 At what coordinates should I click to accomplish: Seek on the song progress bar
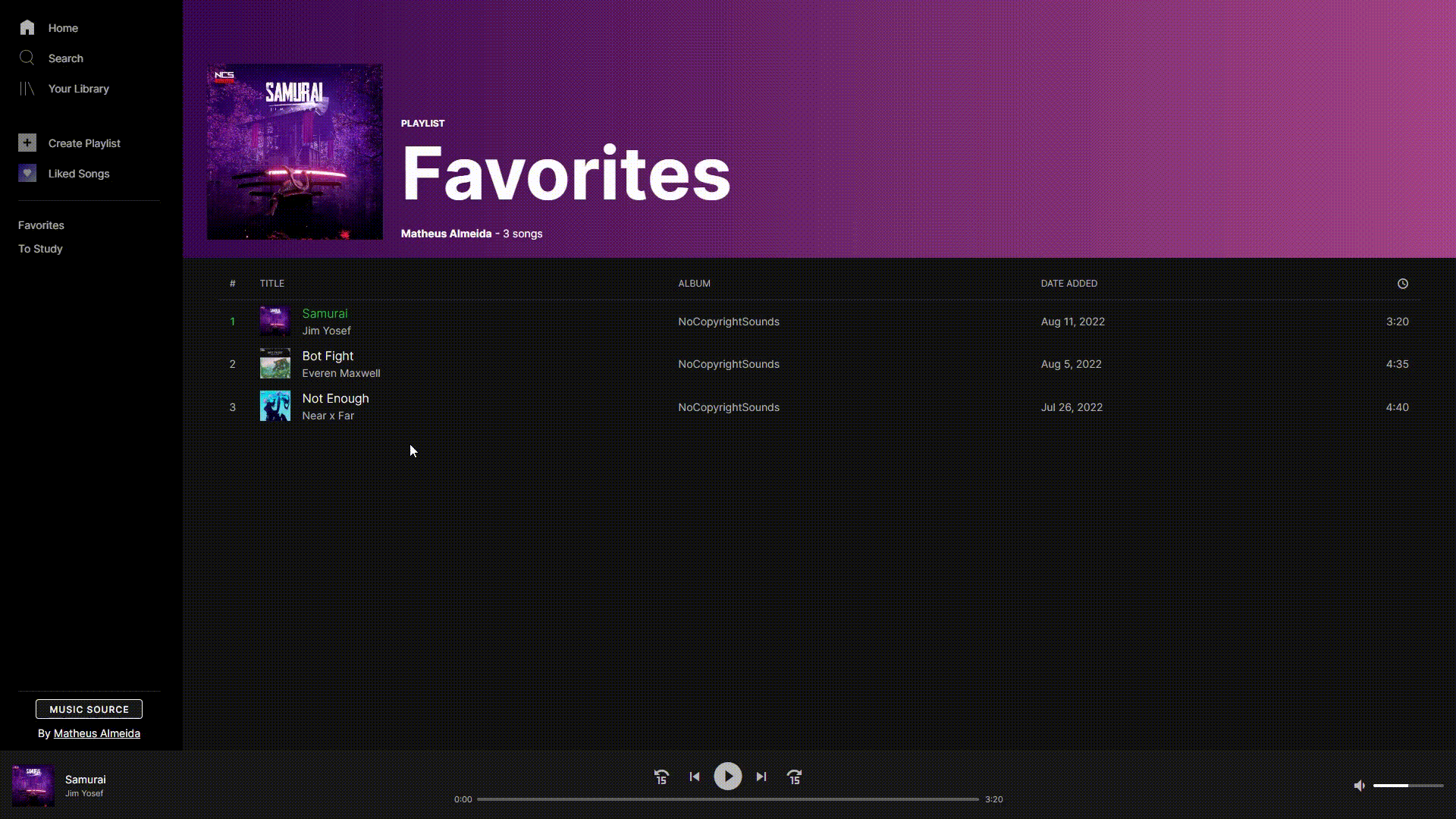coord(728,799)
